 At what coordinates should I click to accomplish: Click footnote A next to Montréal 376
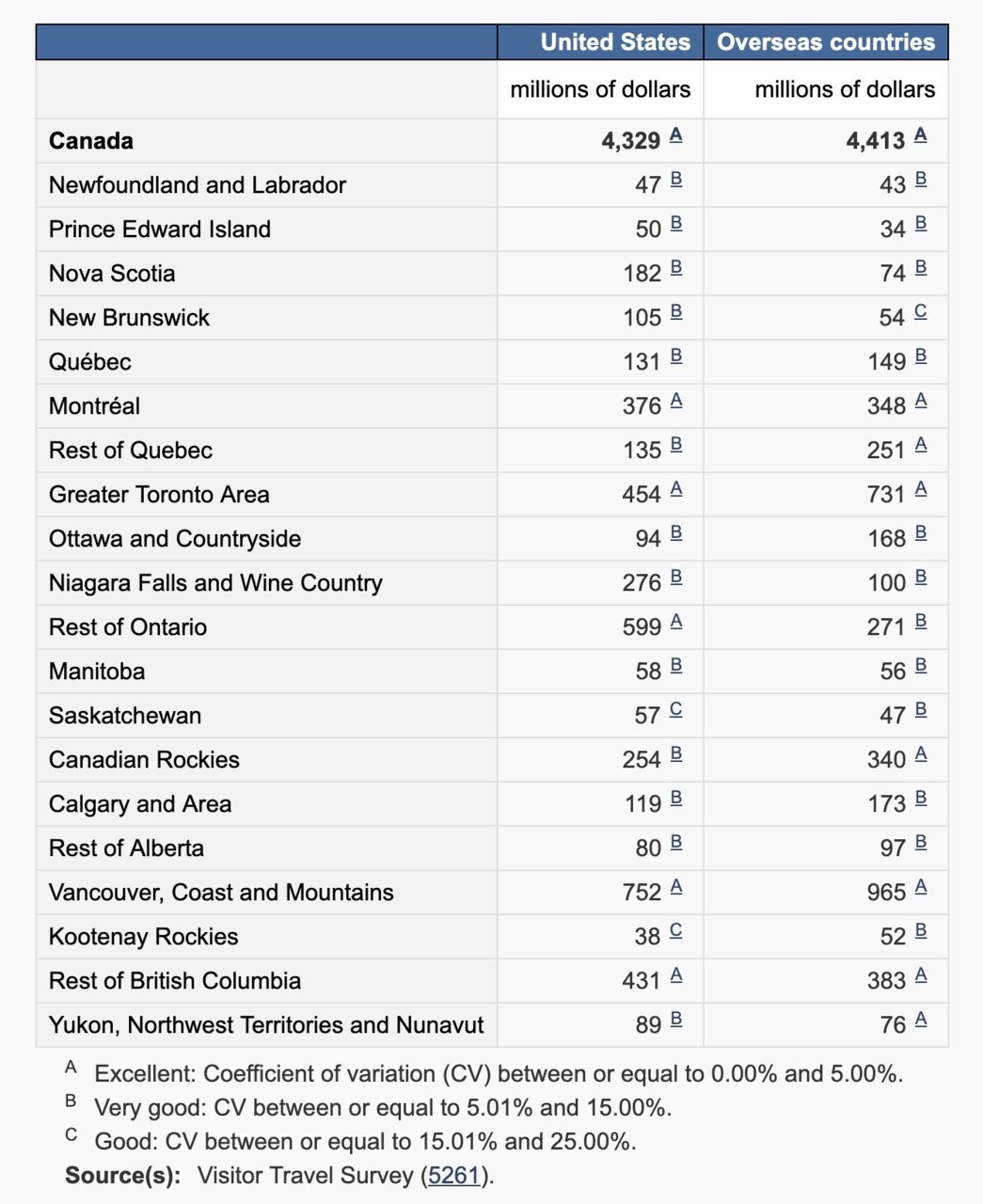point(675,401)
